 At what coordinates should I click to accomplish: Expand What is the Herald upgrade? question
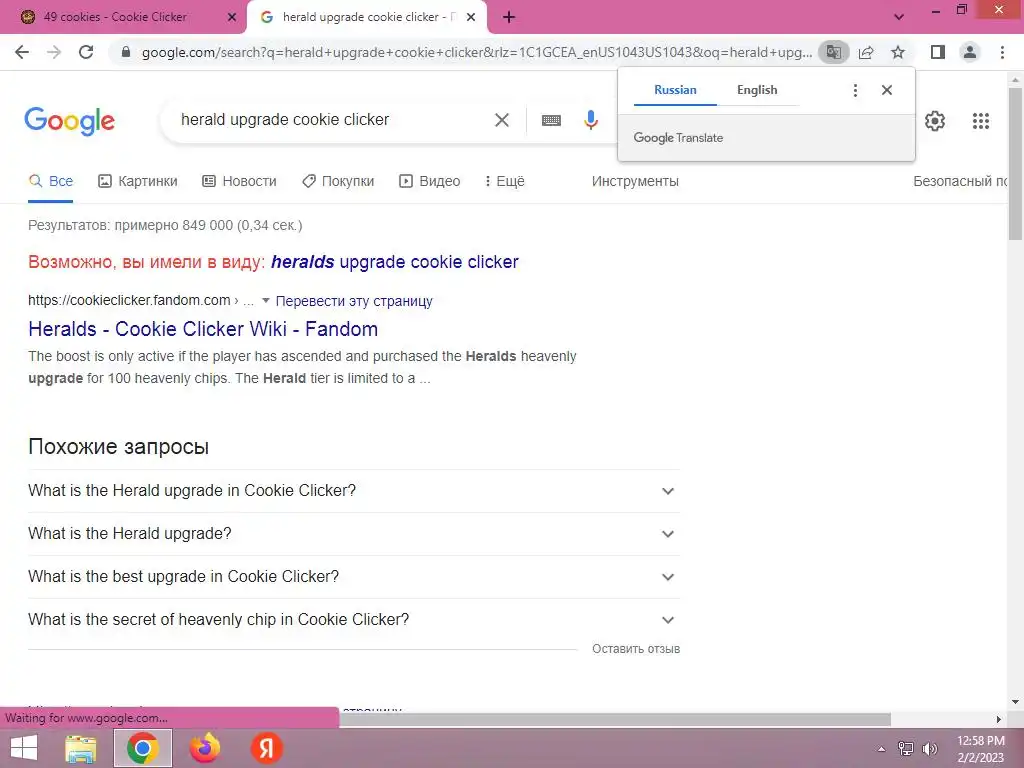click(x=354, y=534)
